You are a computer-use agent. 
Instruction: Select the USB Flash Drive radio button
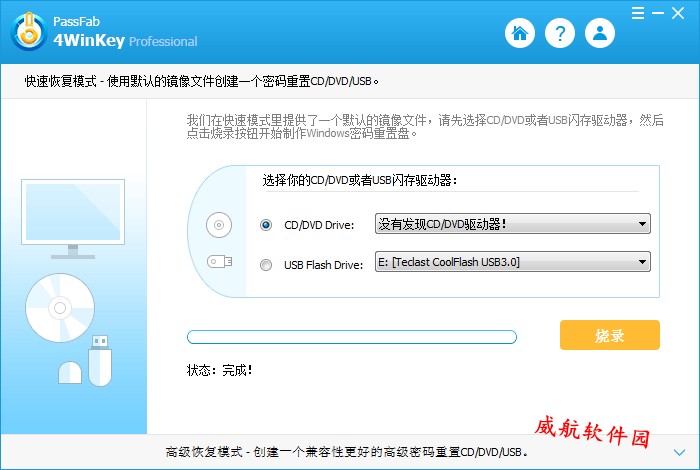[x=266, y=265]
